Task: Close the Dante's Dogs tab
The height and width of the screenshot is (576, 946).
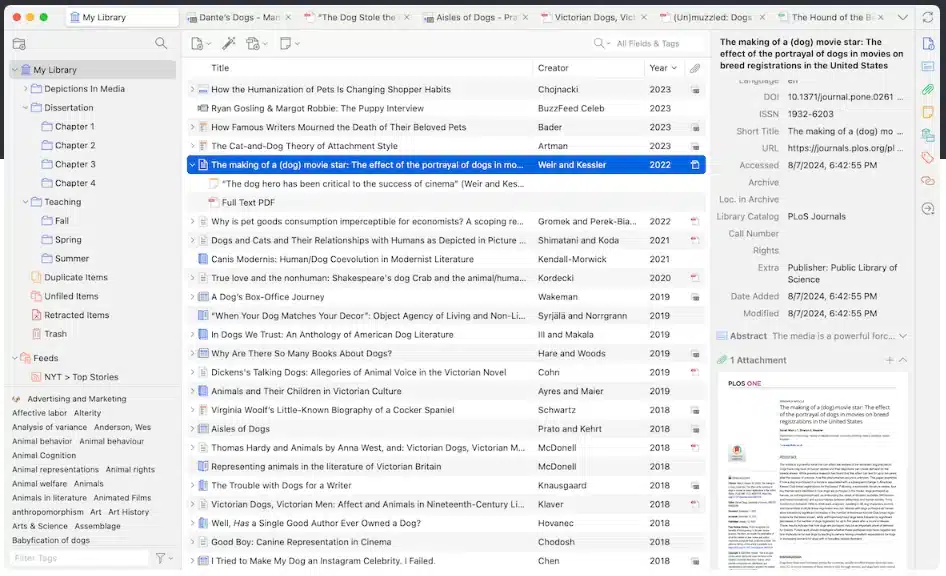Action: [x=288, y=17]
